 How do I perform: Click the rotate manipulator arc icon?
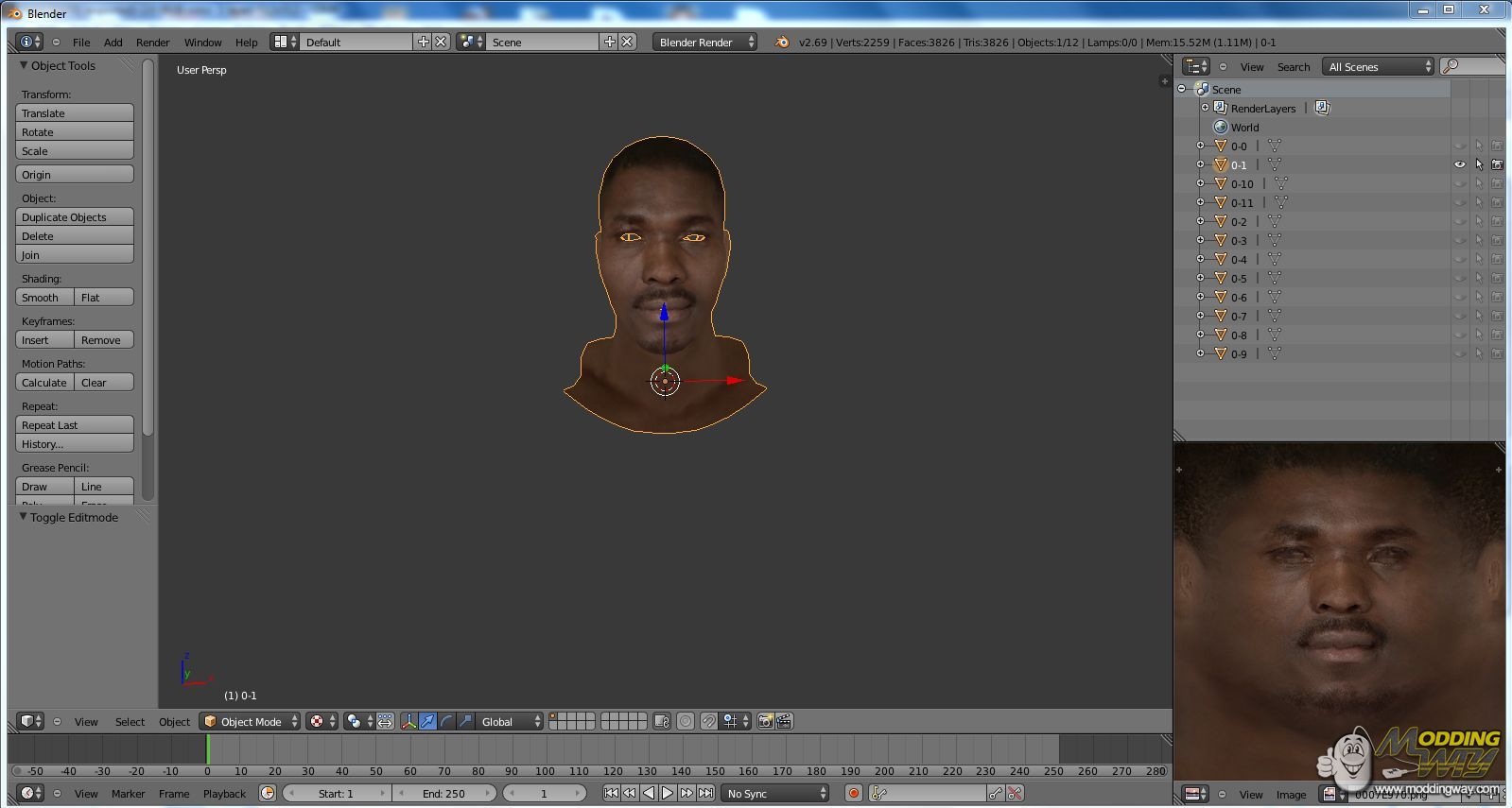pos(446,722)
